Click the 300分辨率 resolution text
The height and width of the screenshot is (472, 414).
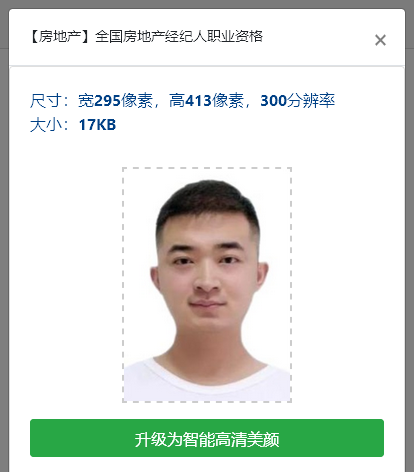coord(297,100)
